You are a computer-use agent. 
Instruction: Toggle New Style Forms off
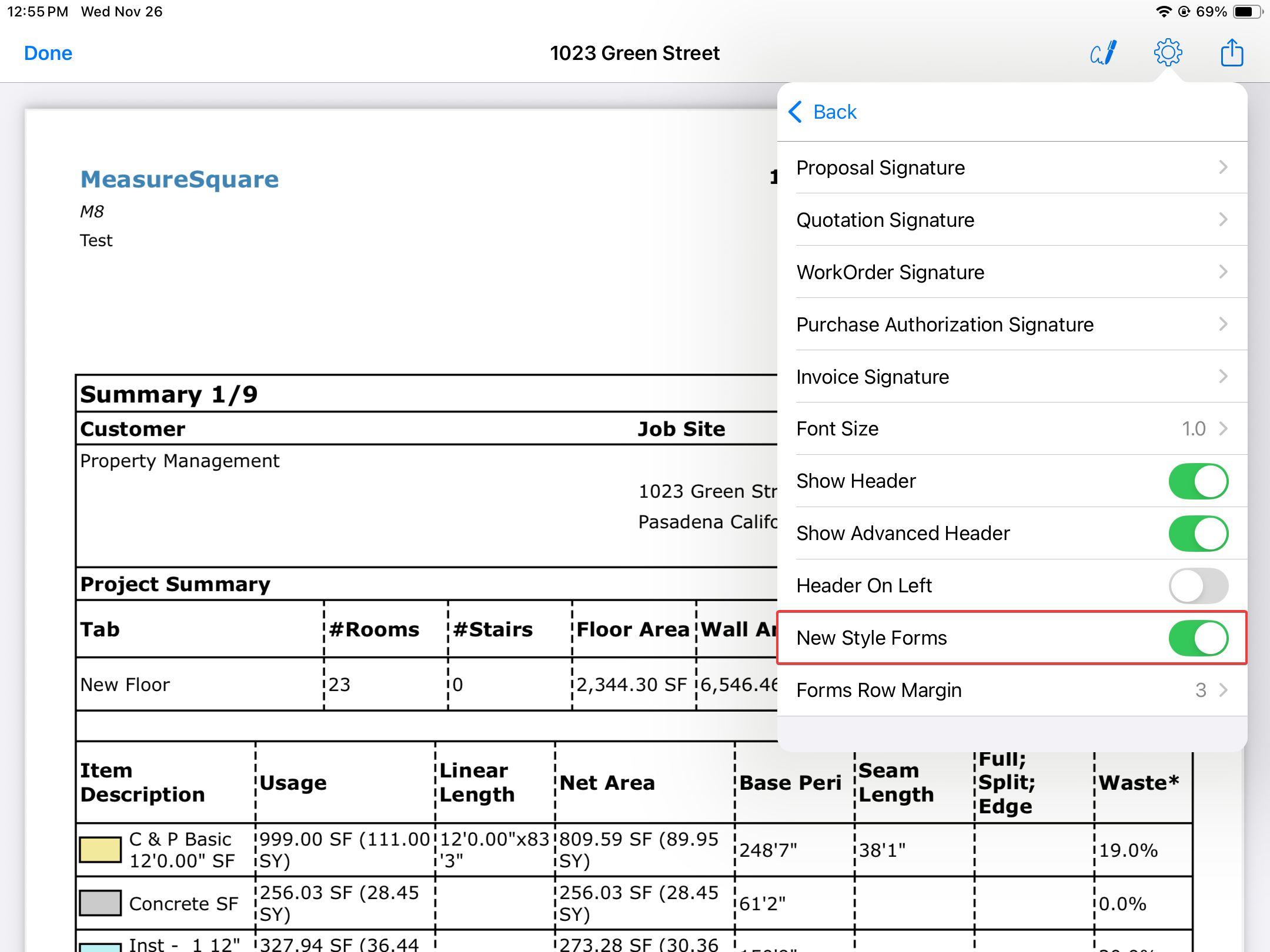coord(1198,638)
